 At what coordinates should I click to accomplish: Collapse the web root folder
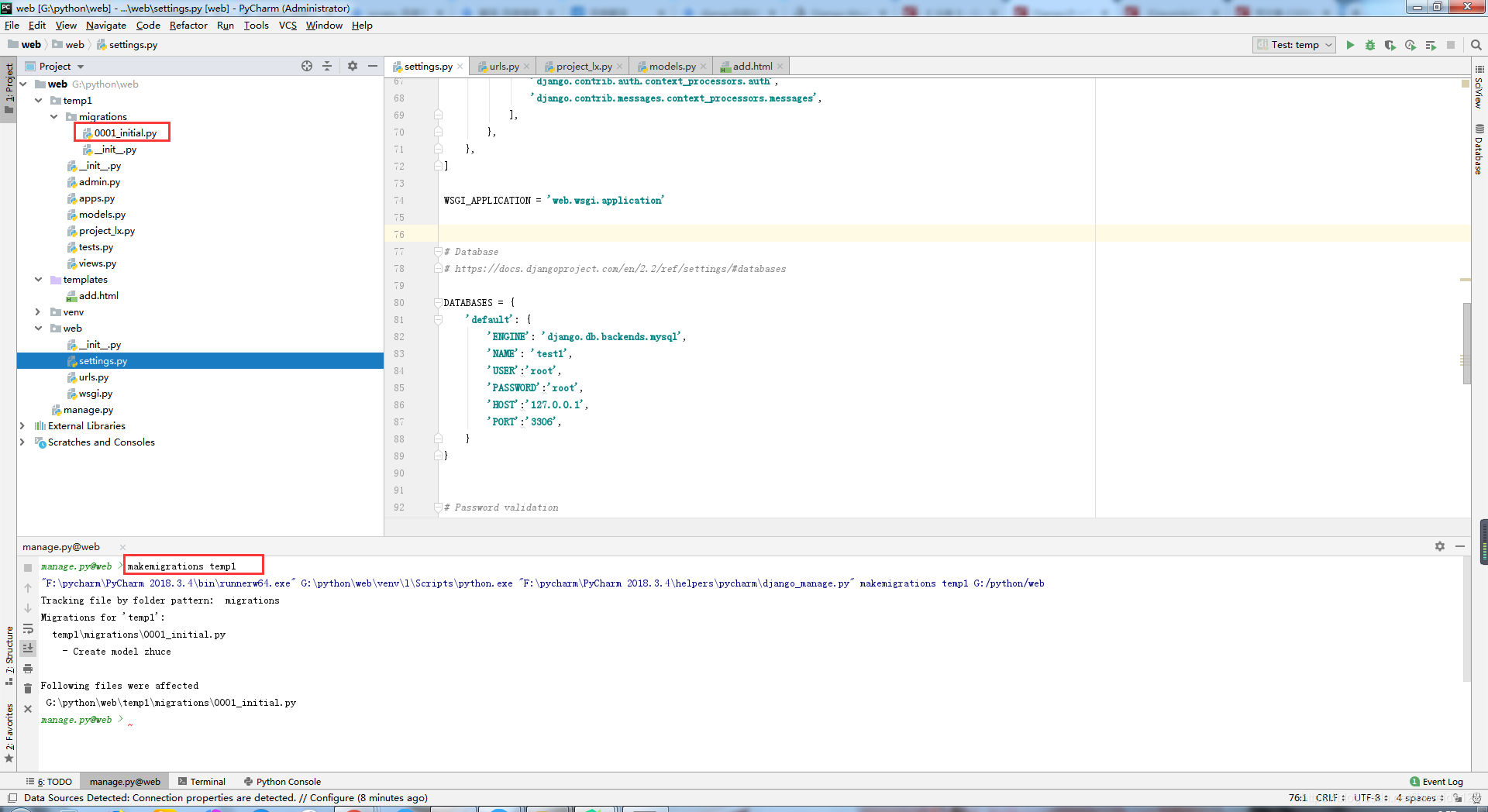[23, 84]
